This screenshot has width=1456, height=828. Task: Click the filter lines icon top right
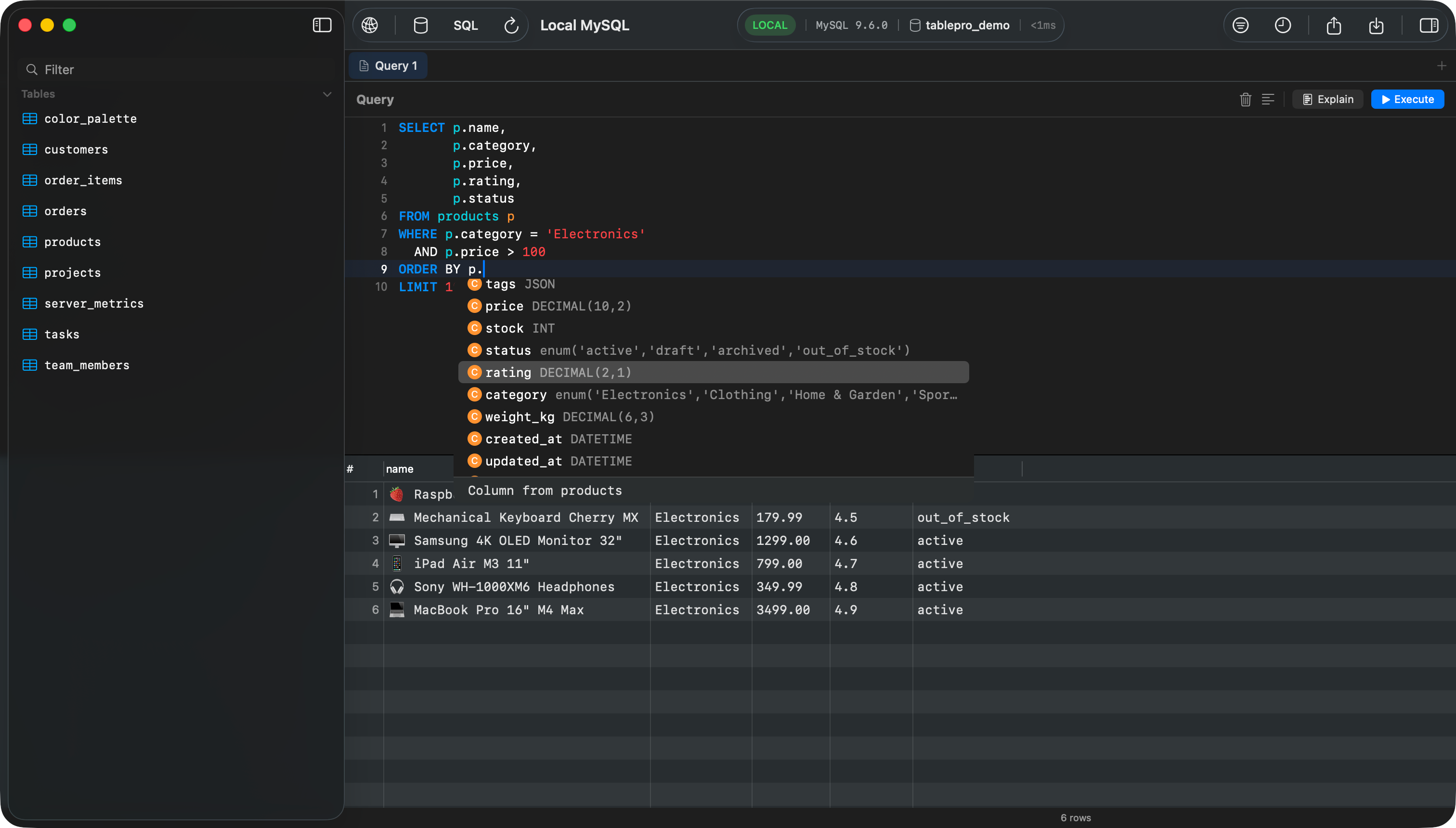(x=1241, y=25)
